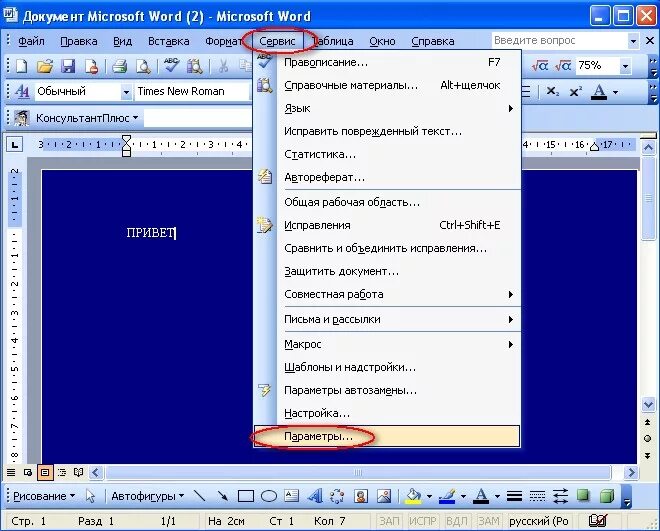Apply fill color paint bucket
Screen dimensions: 660x531
coord(413,496)
